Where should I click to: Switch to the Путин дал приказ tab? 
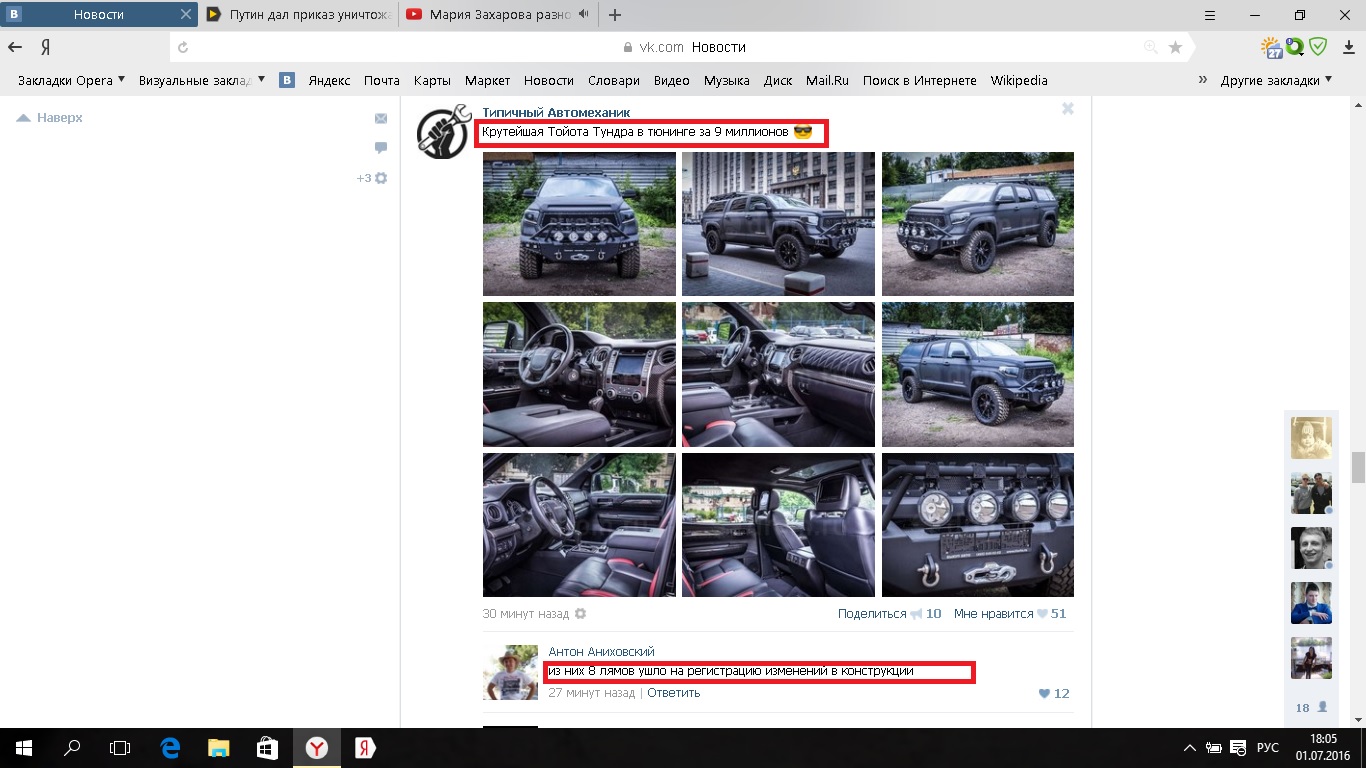pyautogui.click(x=298, y=15)
